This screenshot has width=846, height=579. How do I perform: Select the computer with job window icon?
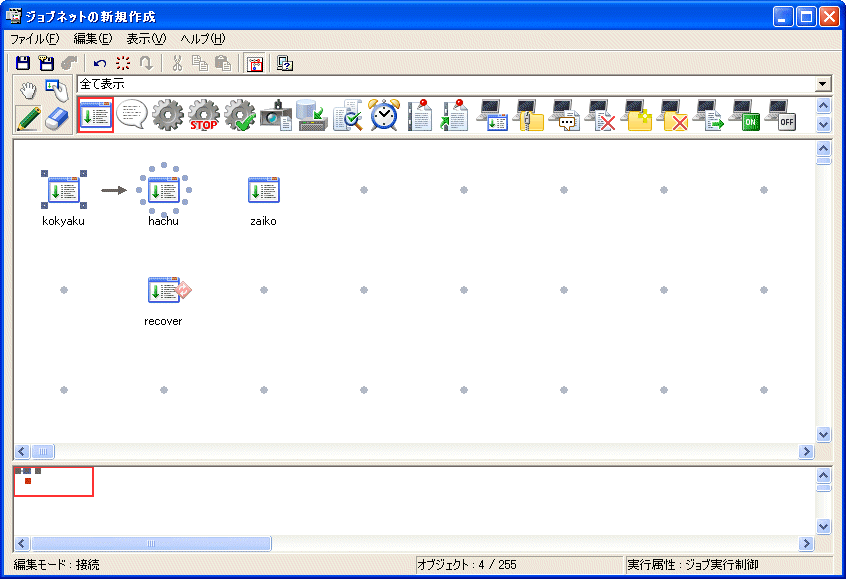pos(493,114)
